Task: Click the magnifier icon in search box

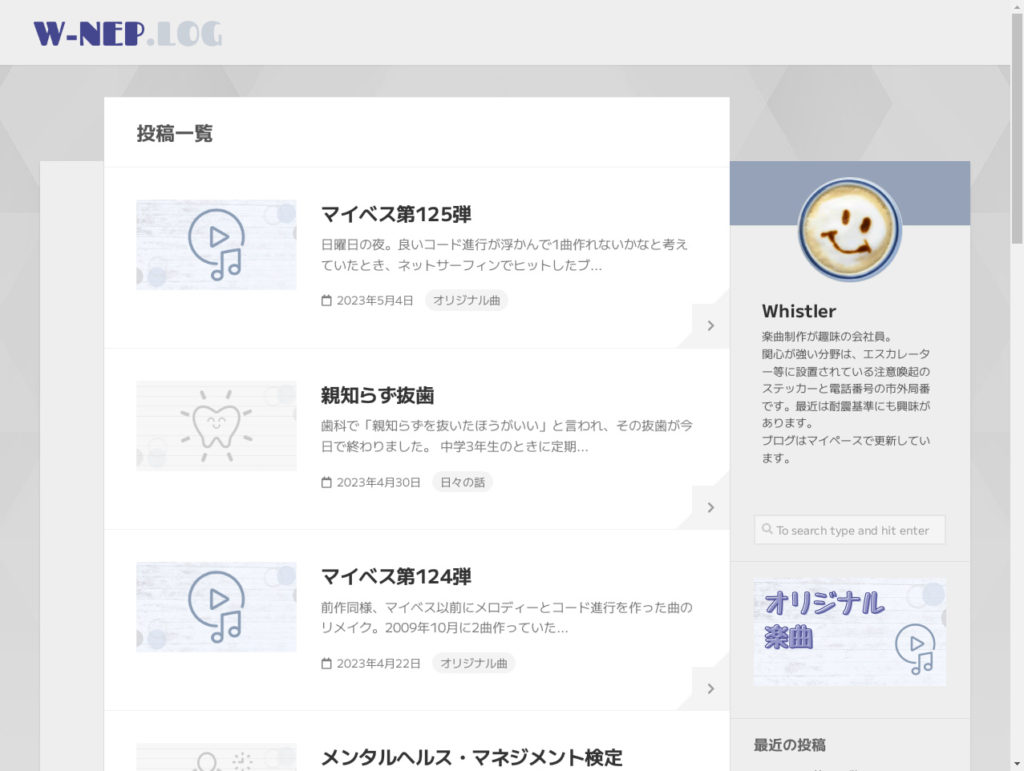Action: click(x=767, y=530)
